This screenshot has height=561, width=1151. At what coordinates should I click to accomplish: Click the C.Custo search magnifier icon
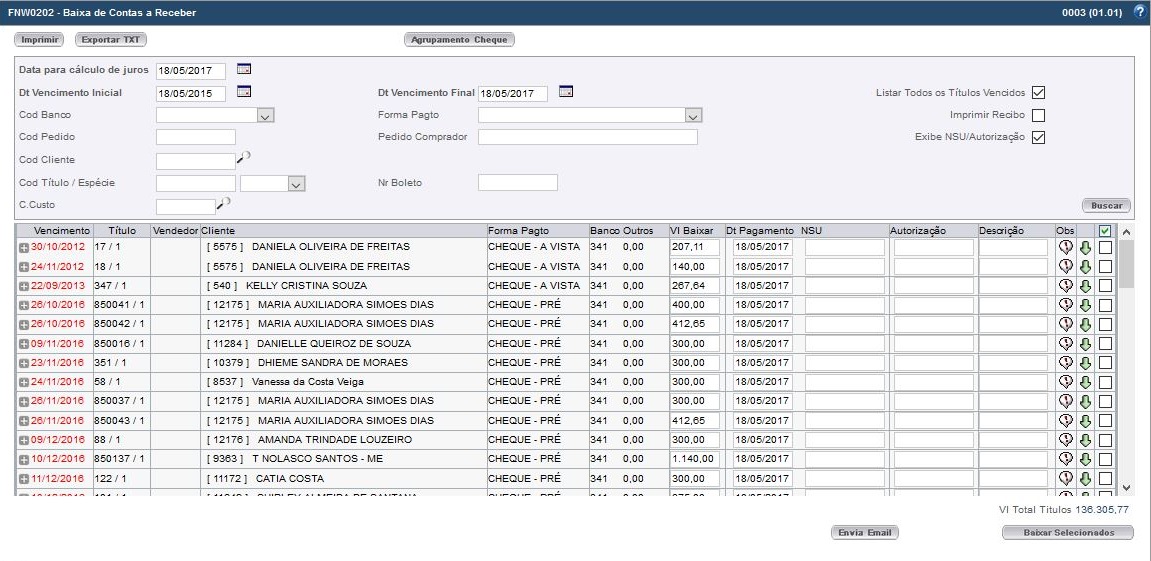coord(224,203)
